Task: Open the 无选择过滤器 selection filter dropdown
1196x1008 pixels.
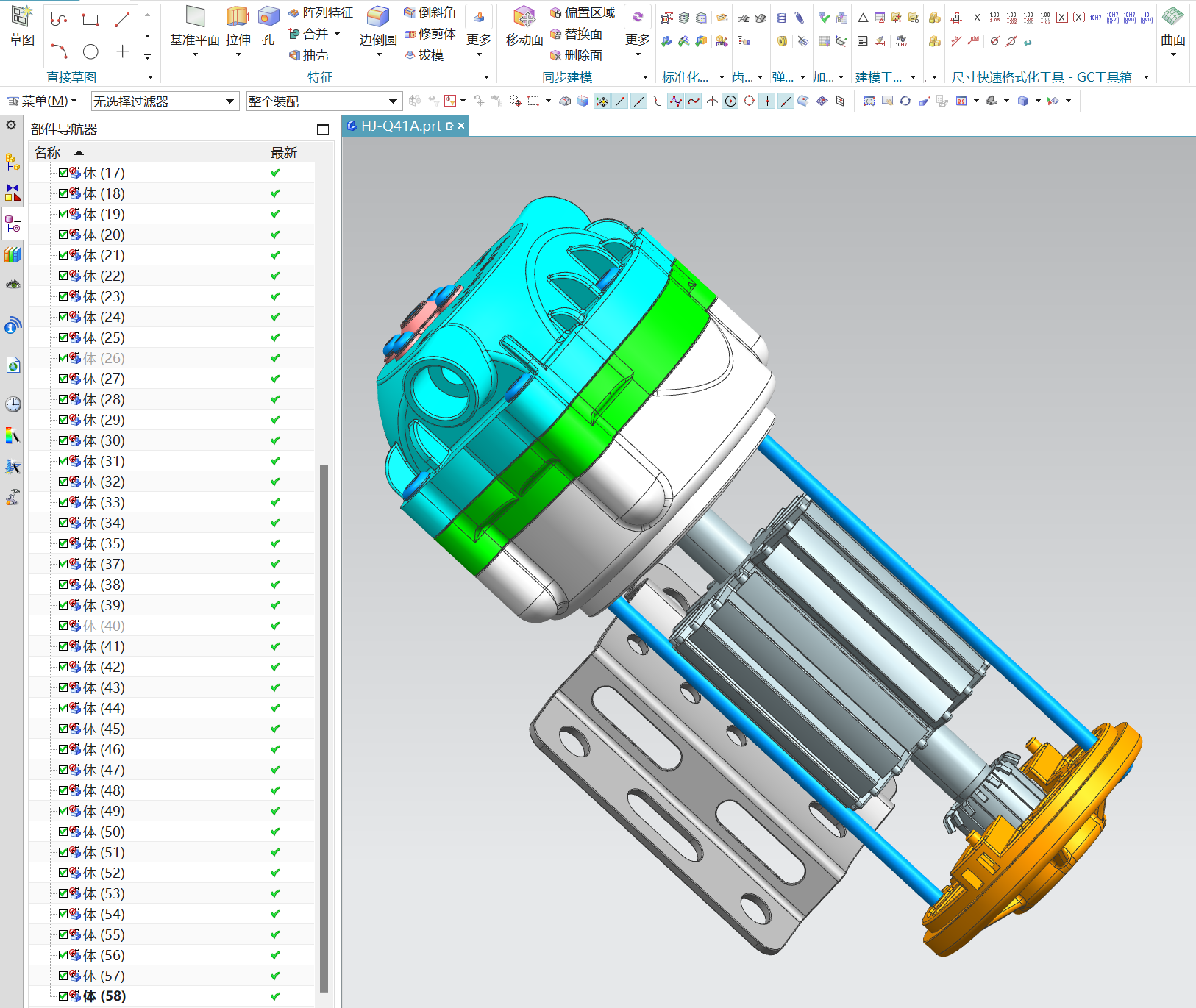Action: [165, 101]
